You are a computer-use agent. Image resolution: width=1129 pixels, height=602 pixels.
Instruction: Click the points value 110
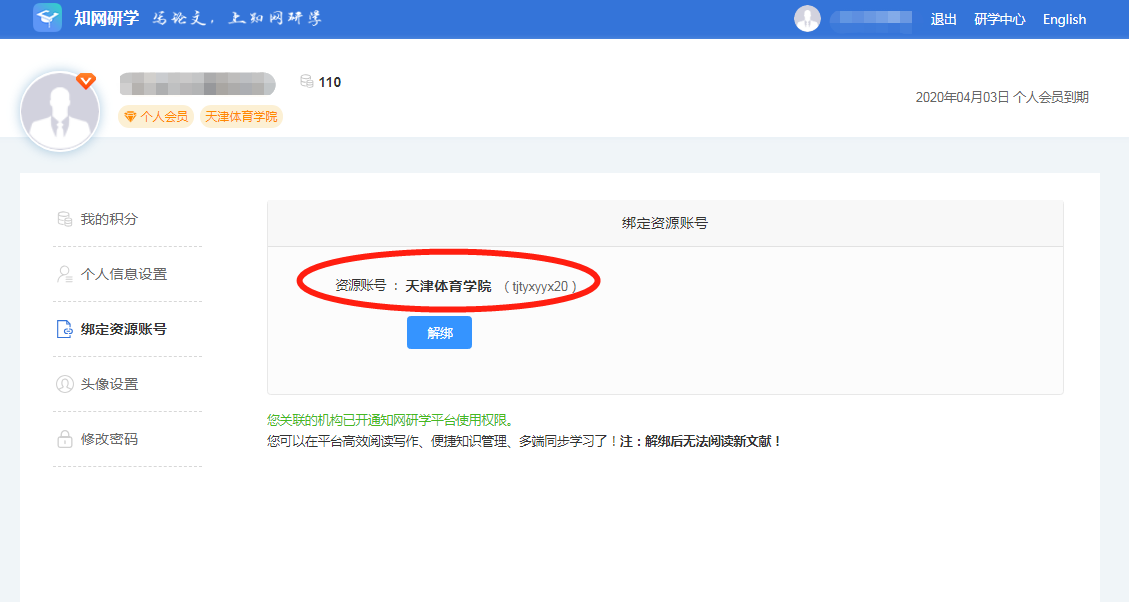(x=330, y=82)
